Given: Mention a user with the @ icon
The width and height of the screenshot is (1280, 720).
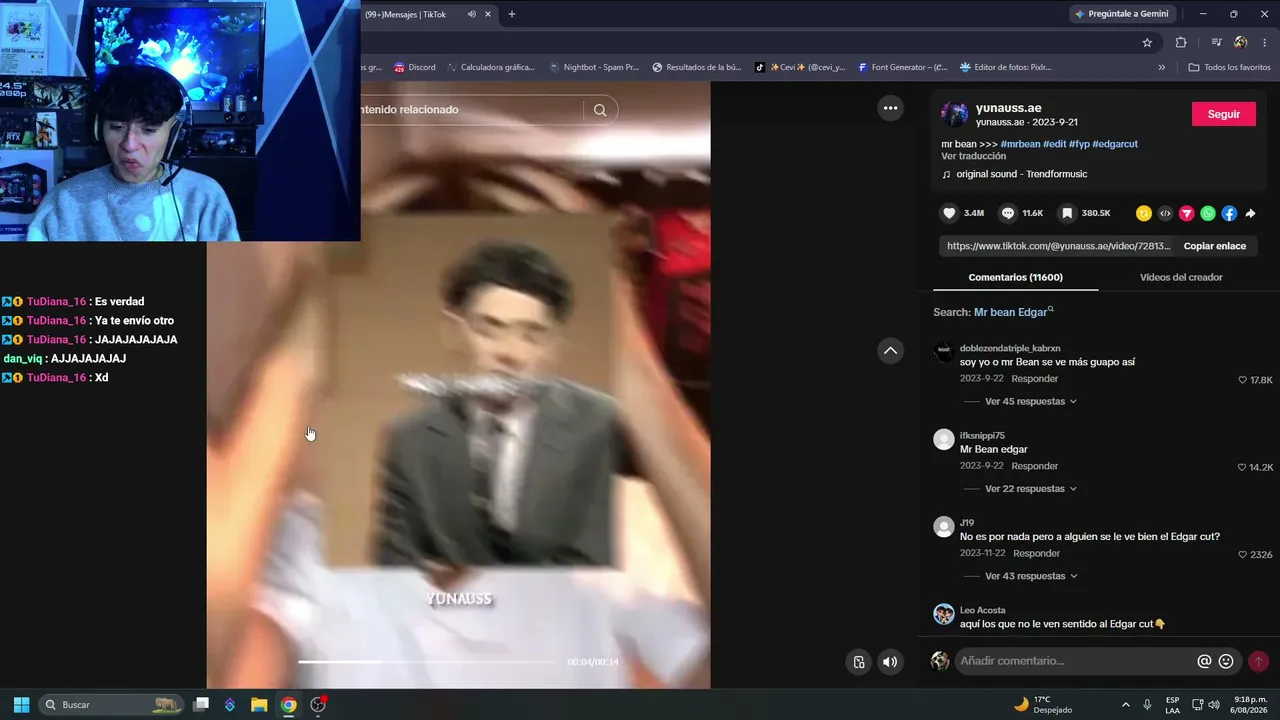Looking at the screenshot, I should (1204, 661).
